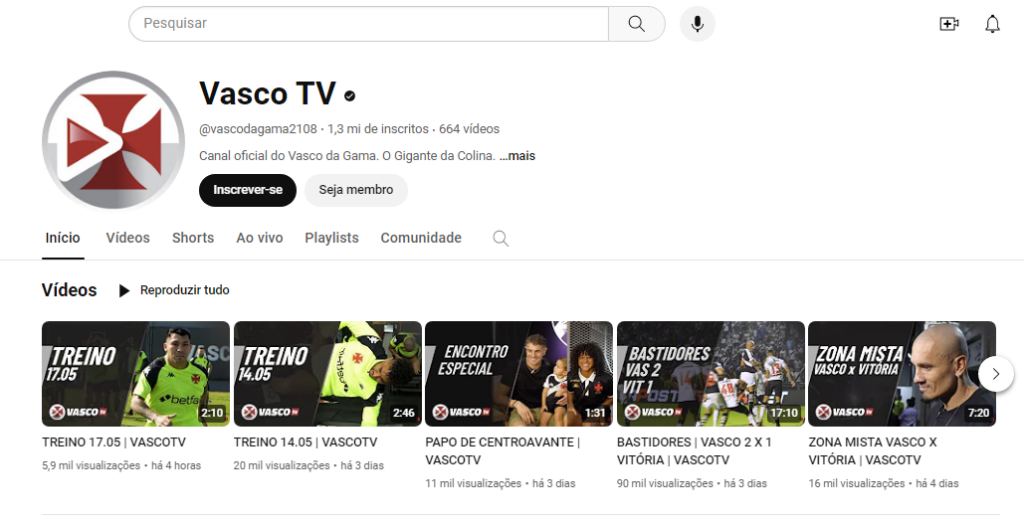1024x528 pixels.
Task: Open the Vídeos section heading
Action: [69, 290]
